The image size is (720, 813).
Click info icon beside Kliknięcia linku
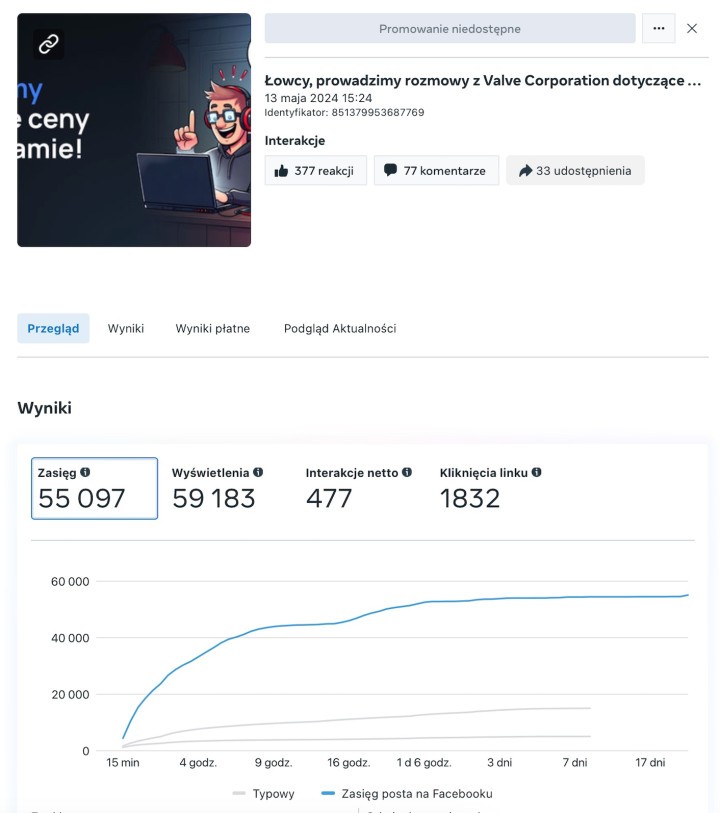coord(537,472)
